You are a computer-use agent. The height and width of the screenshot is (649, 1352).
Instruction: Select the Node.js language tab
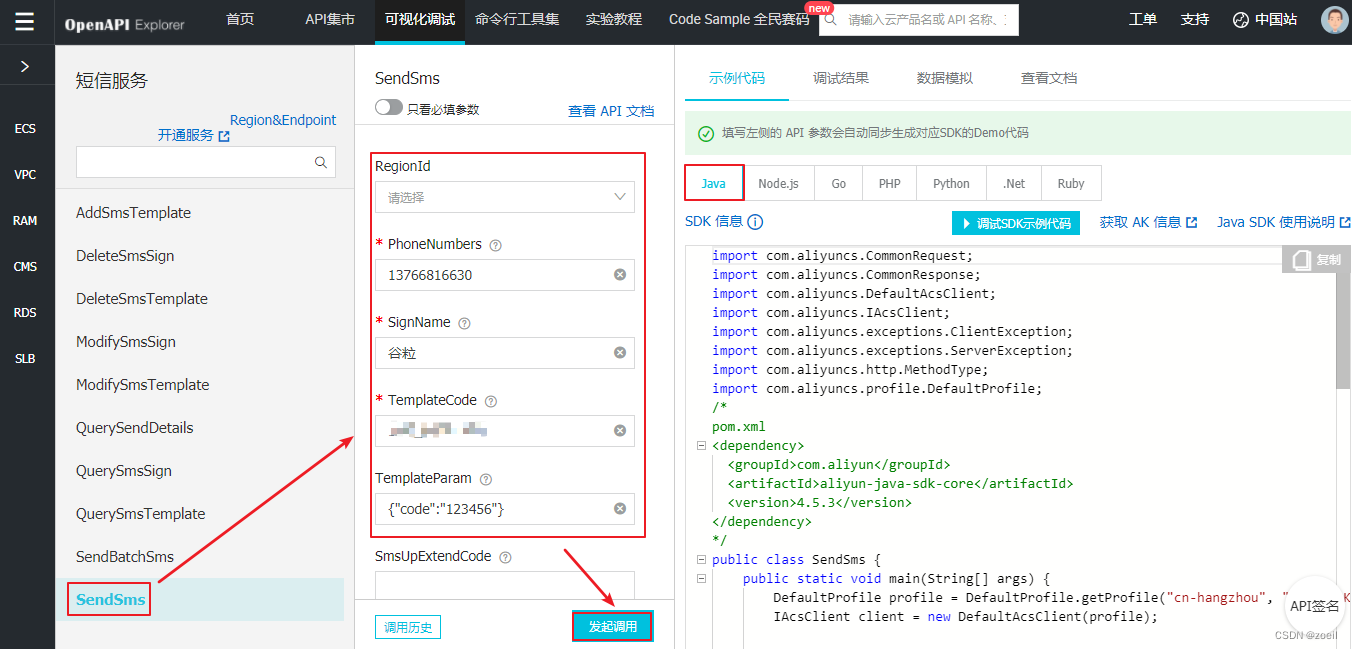pyautogui.click(x=779, y=184)
